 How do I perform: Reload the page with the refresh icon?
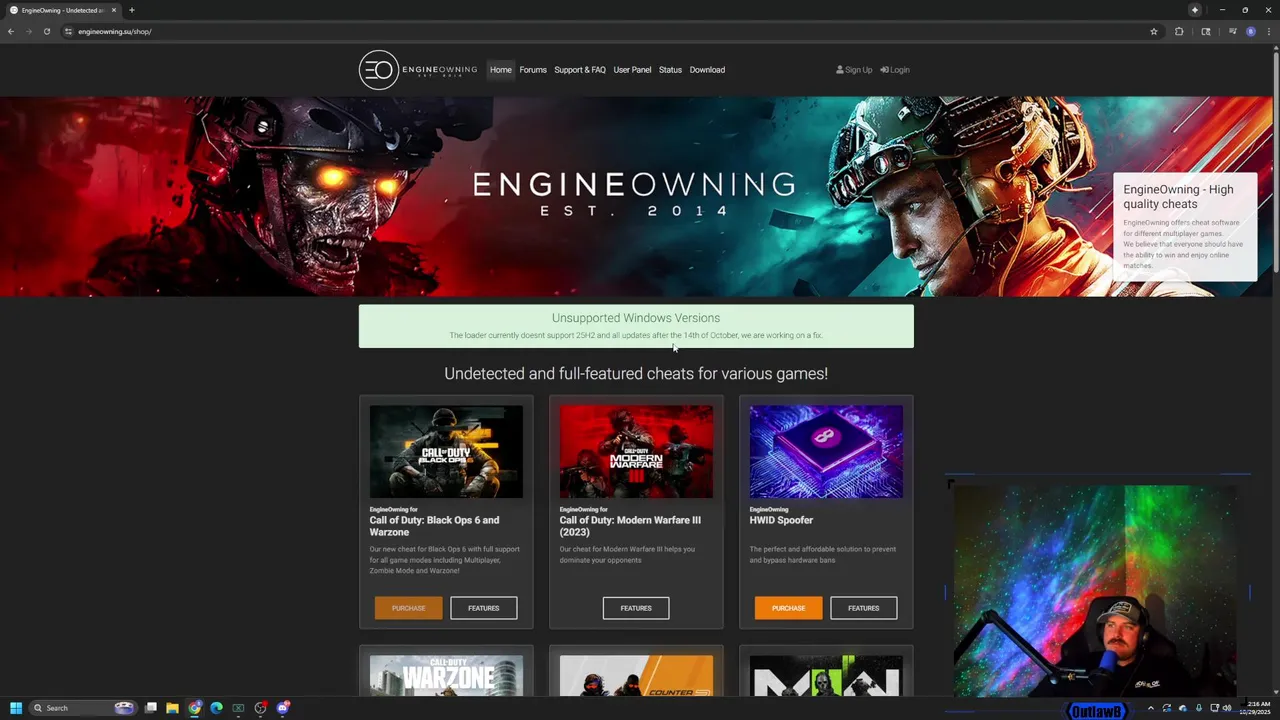pos(46,31)
